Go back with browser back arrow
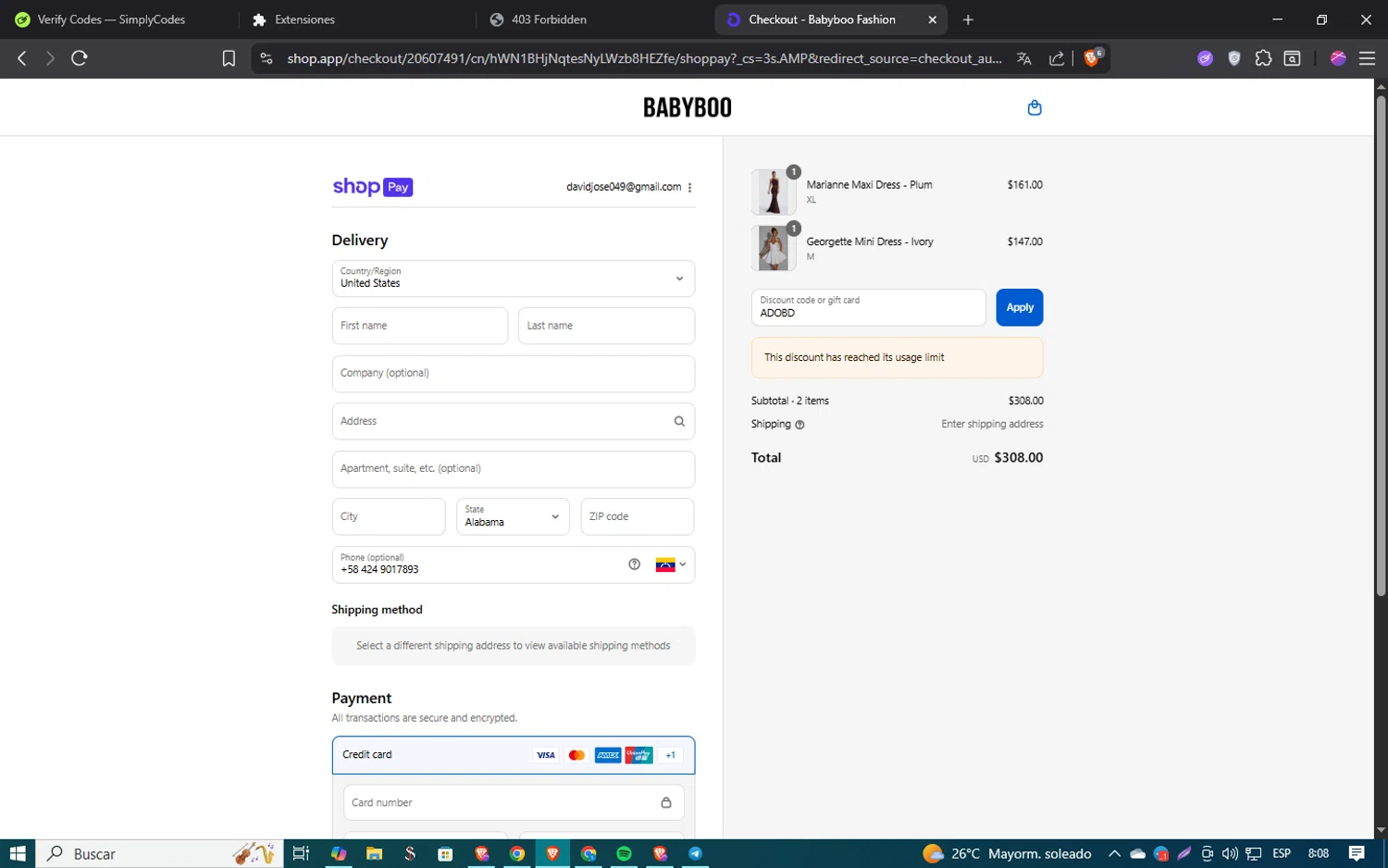 pyautogui.click(x=22, y=58)
